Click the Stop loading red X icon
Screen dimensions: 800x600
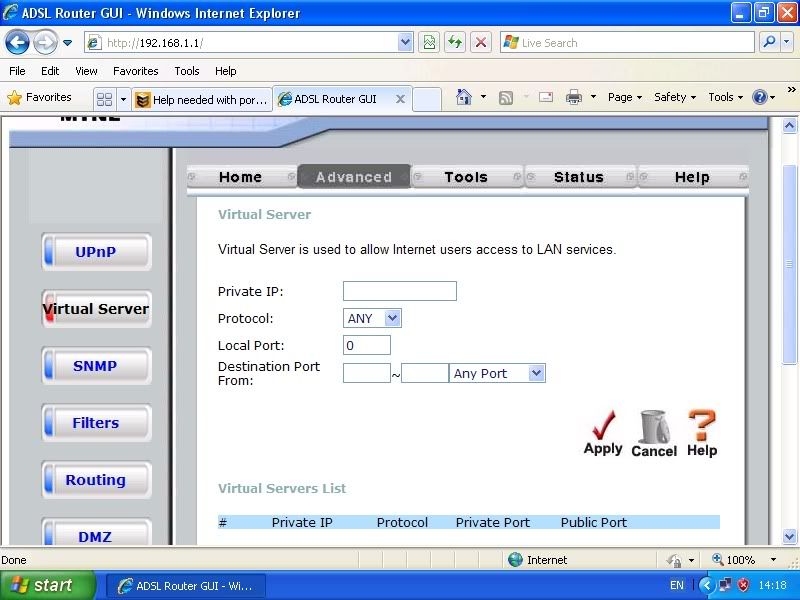[x=481, y=43]
